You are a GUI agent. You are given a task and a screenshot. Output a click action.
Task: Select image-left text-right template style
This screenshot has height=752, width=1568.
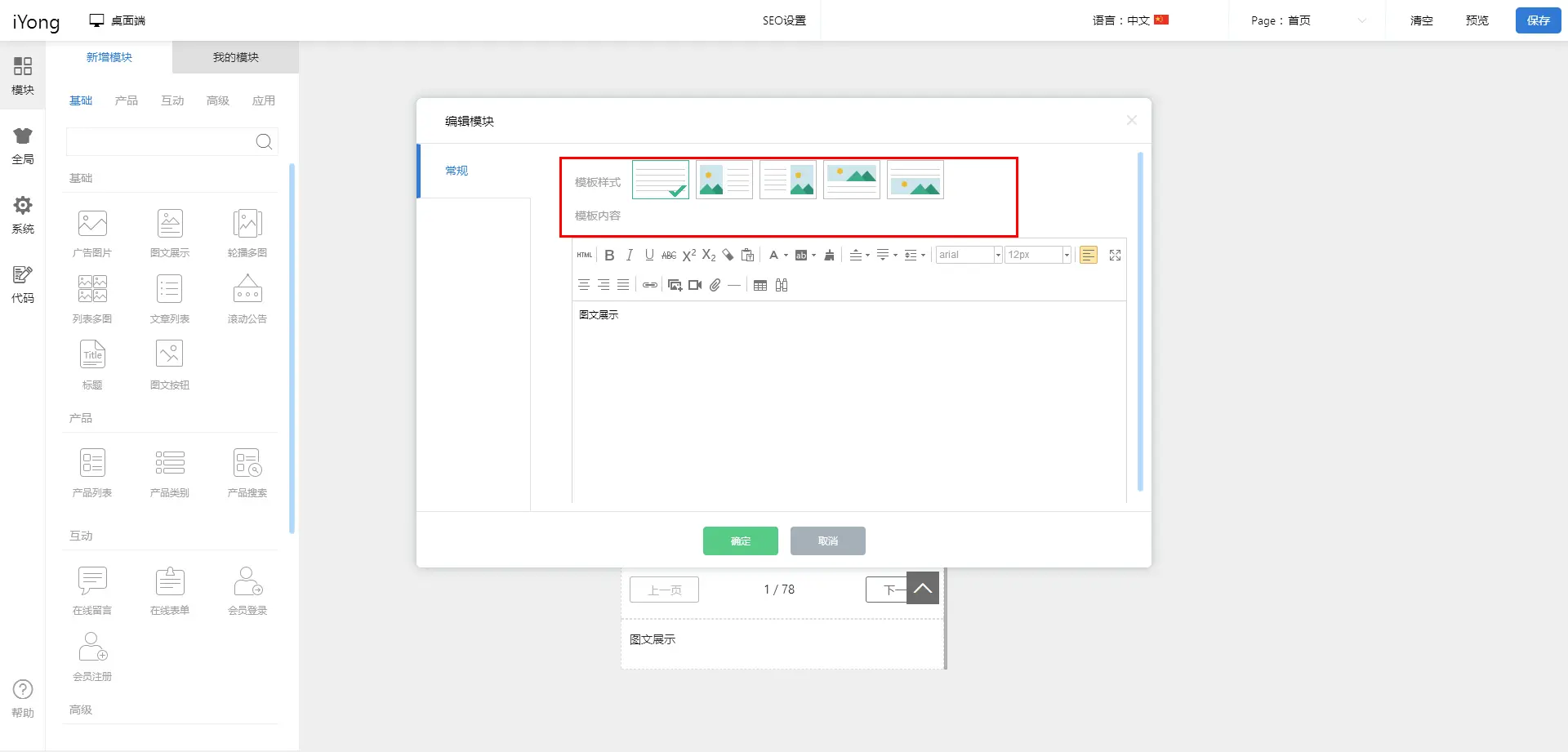[724, 180]
